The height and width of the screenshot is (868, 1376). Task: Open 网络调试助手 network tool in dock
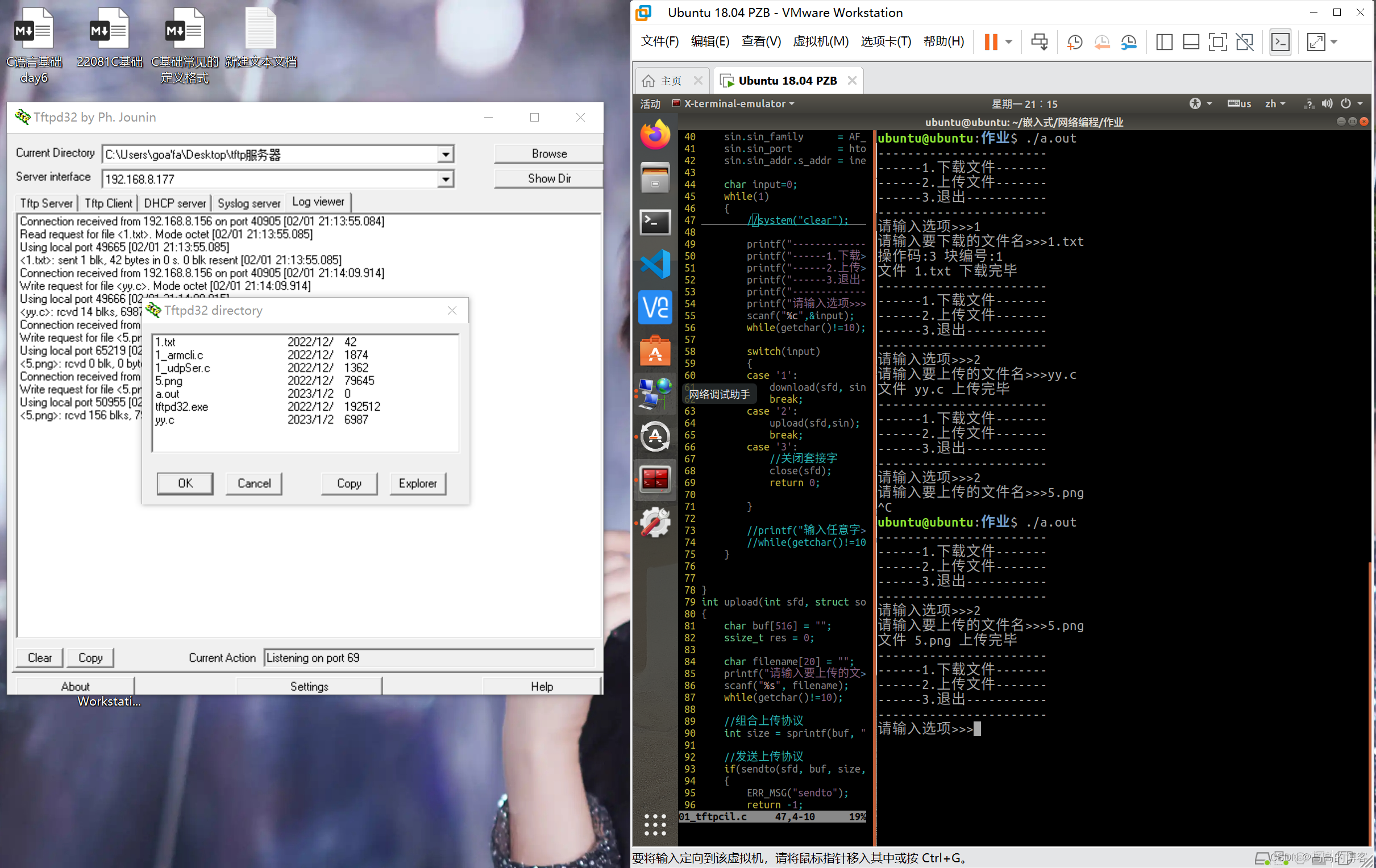pos(654,393)
